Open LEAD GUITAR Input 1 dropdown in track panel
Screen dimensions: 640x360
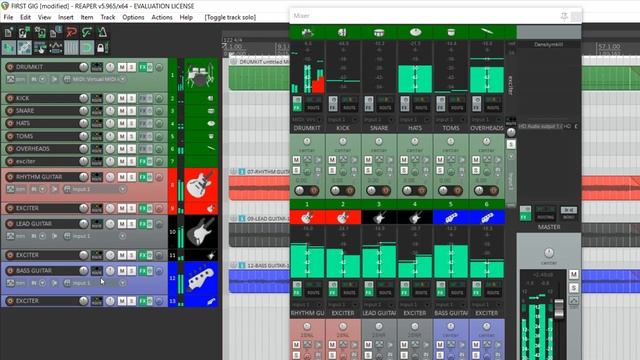point(95,236)
